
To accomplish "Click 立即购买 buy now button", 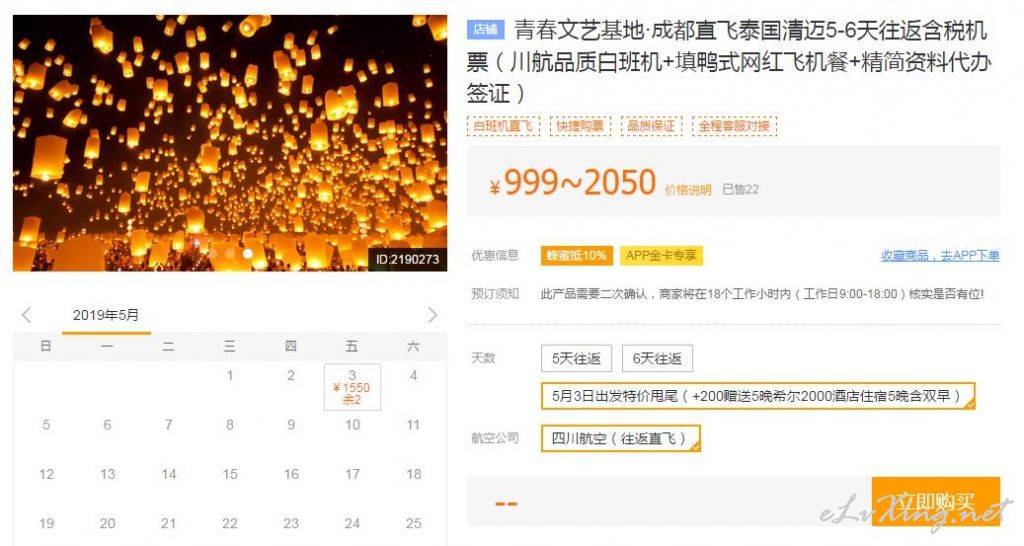I will (x=935, y=502).
